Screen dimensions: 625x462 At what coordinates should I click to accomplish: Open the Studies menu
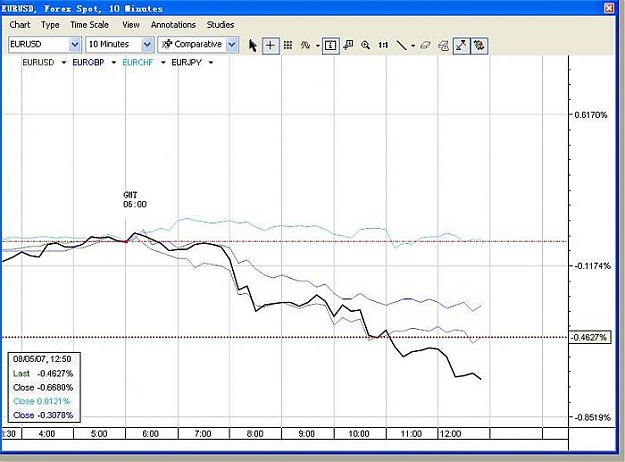coord(220,25)
